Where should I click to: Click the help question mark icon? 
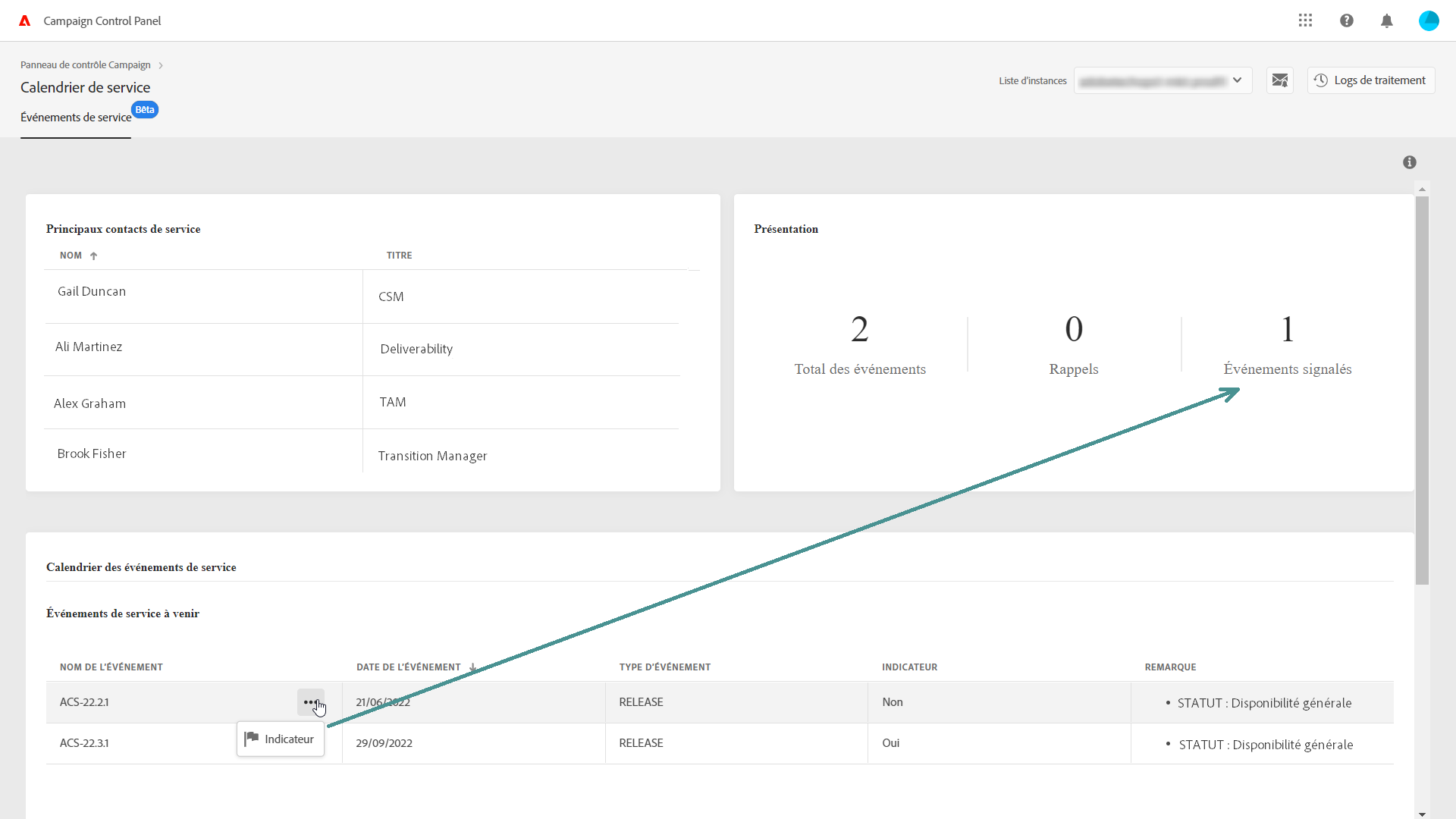click(1347, 20)
